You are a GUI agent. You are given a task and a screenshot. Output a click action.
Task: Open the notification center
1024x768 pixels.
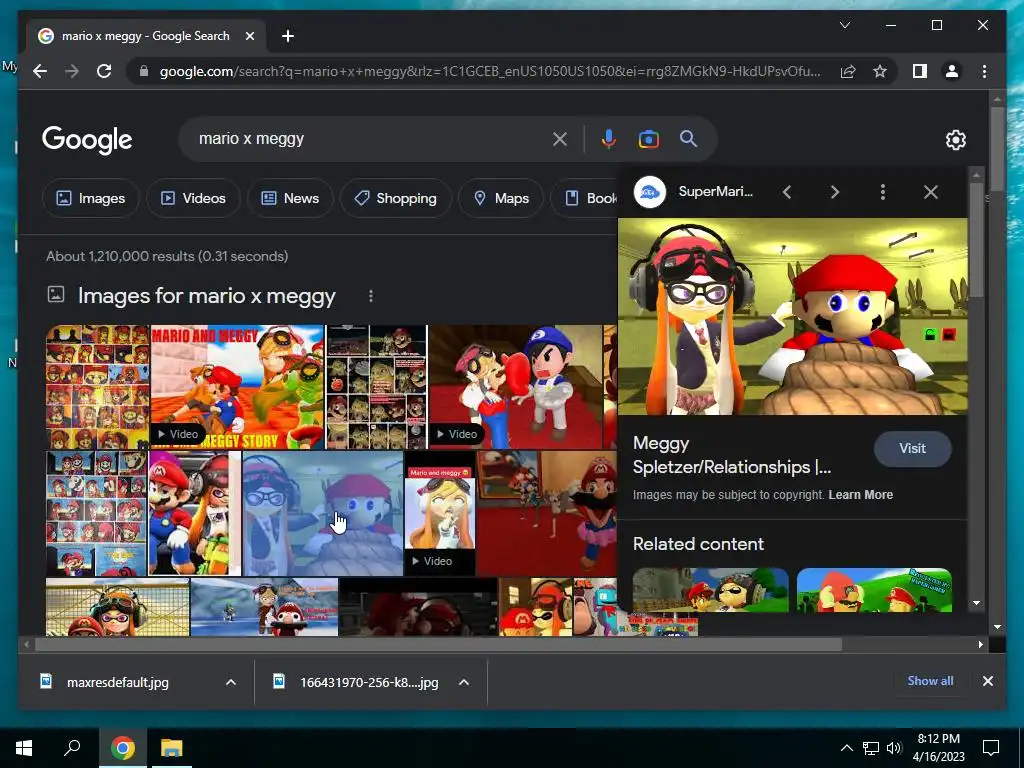pos(991,748)
